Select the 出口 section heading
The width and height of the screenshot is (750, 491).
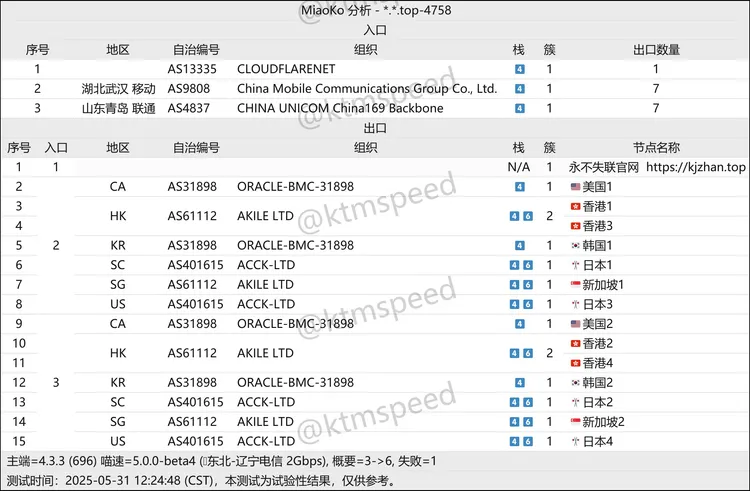click(x=375, y=128)
